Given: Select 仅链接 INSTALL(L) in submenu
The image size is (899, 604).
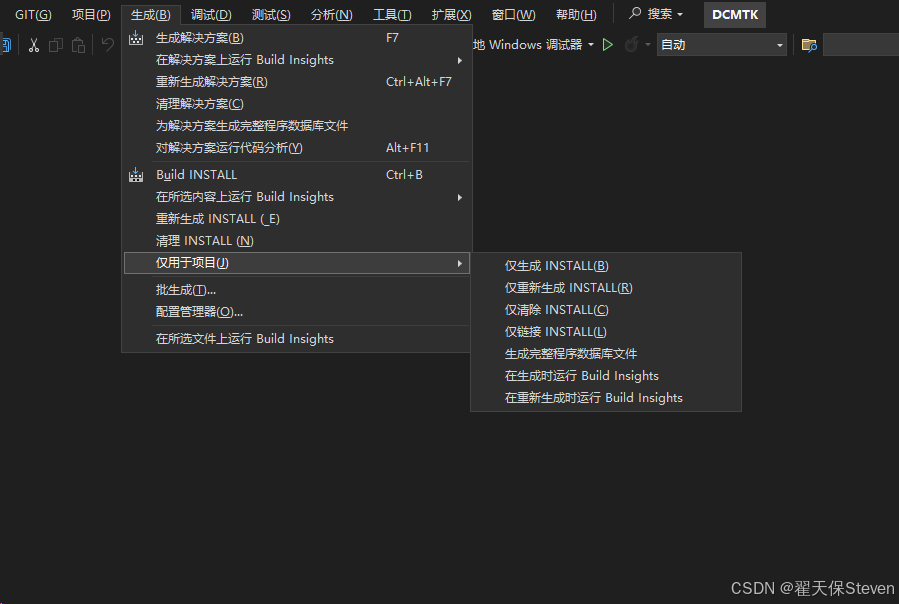Looking at the screenshot, I should tap(605, 332).
